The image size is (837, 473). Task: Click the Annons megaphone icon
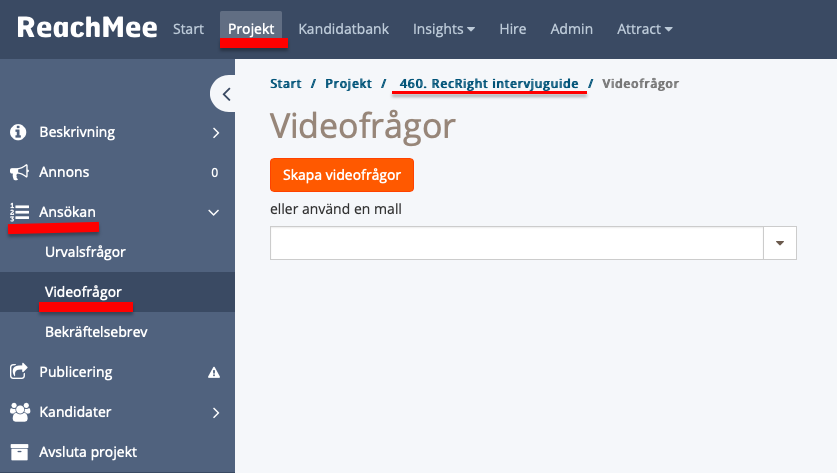click(19, 172)
